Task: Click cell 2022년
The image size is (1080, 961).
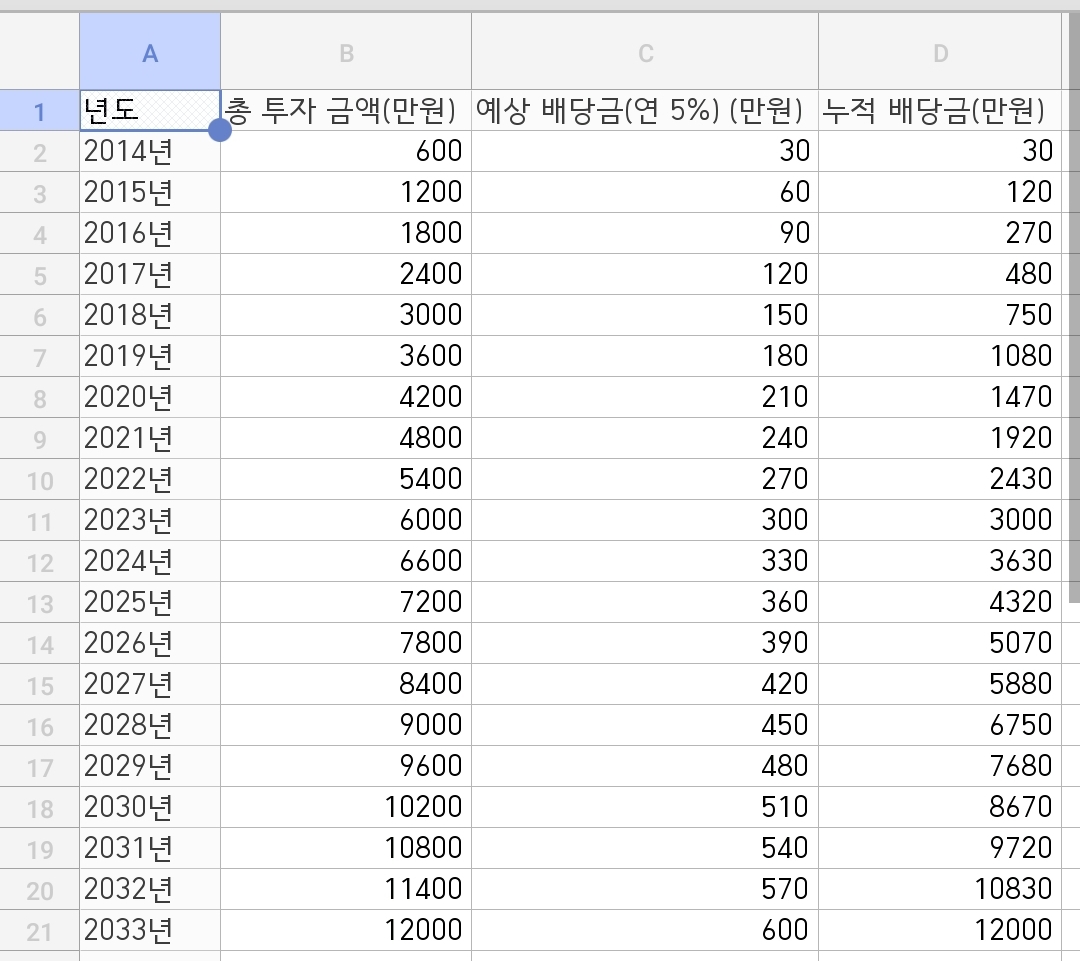Action: coord(150,479)
